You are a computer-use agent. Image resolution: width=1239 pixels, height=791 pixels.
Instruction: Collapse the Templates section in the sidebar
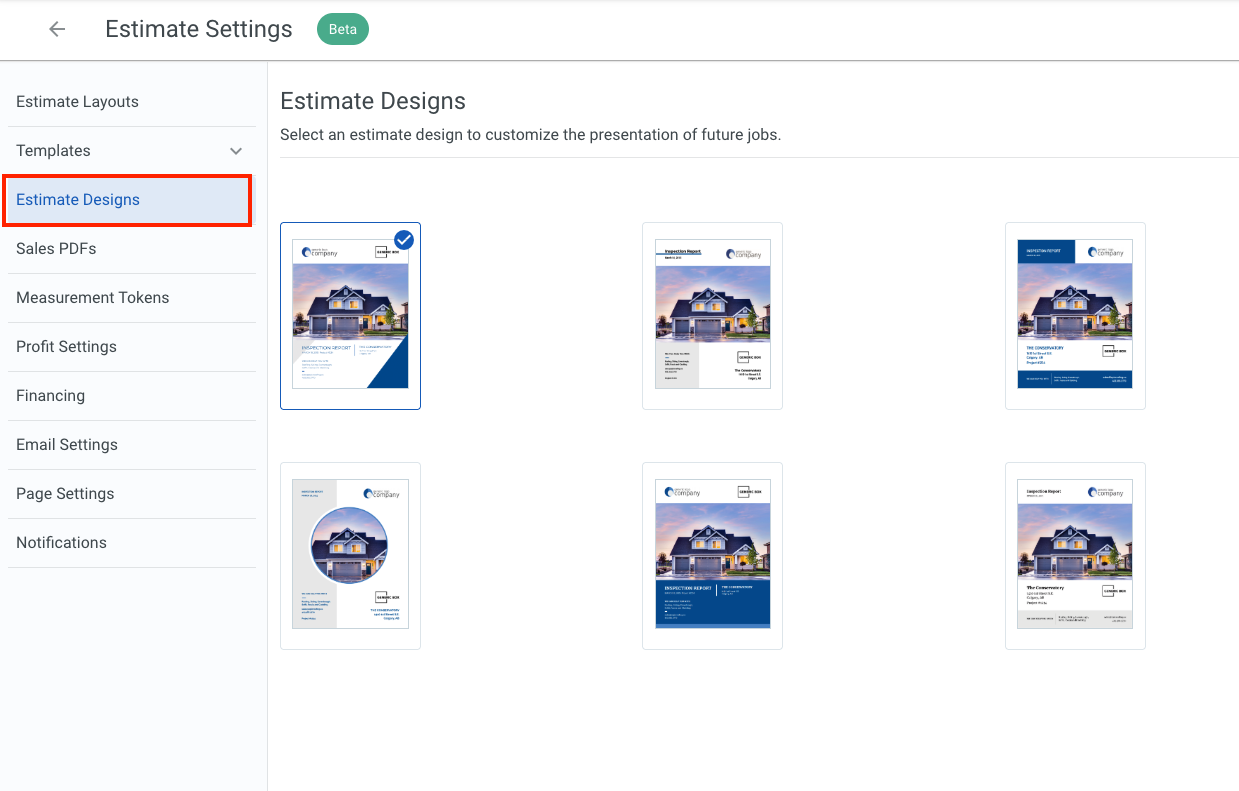coord(236,150)
